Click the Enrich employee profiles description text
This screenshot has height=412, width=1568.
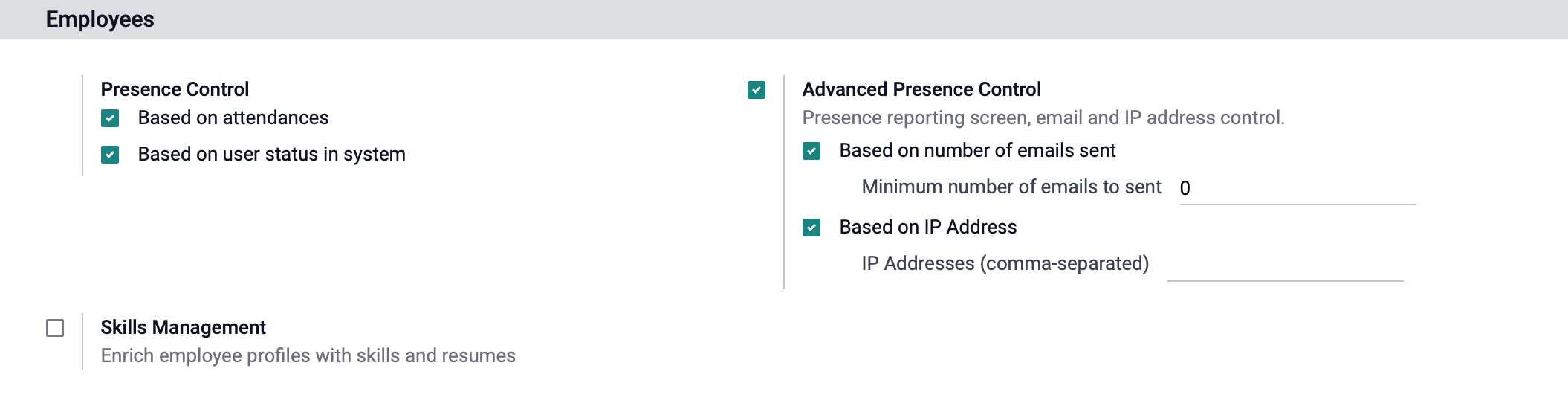(308, 355)
